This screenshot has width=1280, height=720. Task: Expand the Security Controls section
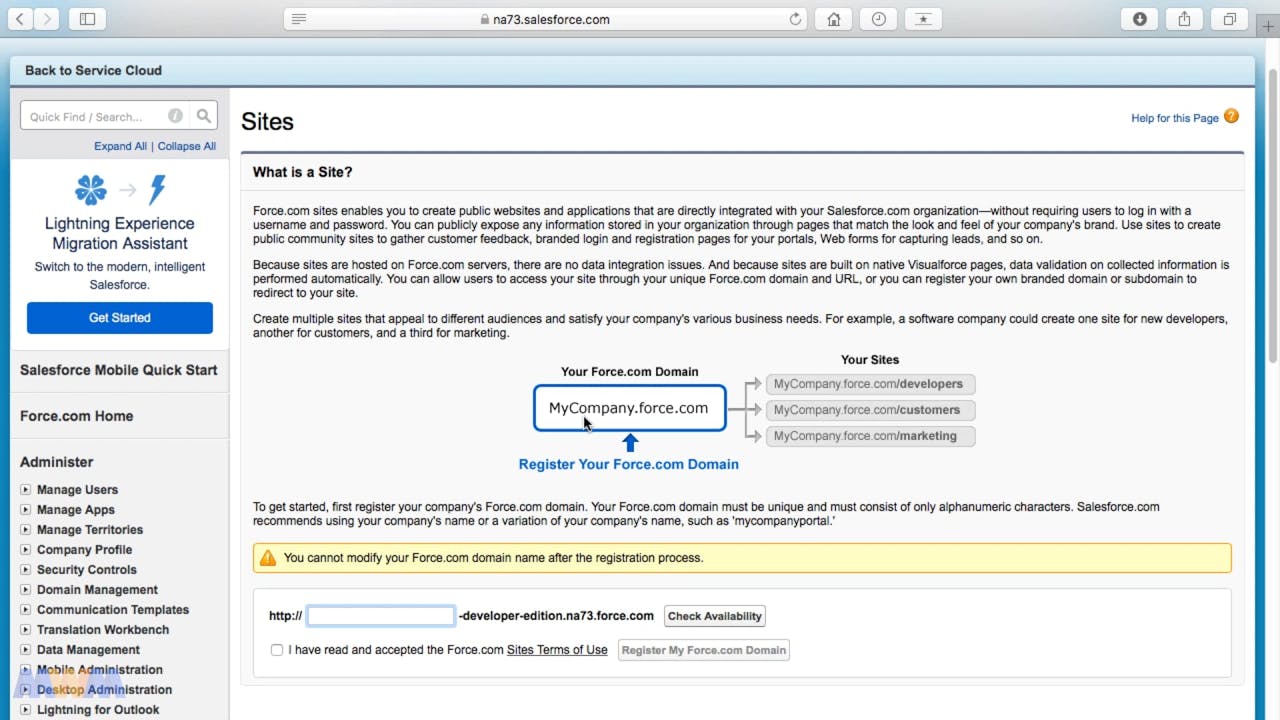tap(26, 570)
